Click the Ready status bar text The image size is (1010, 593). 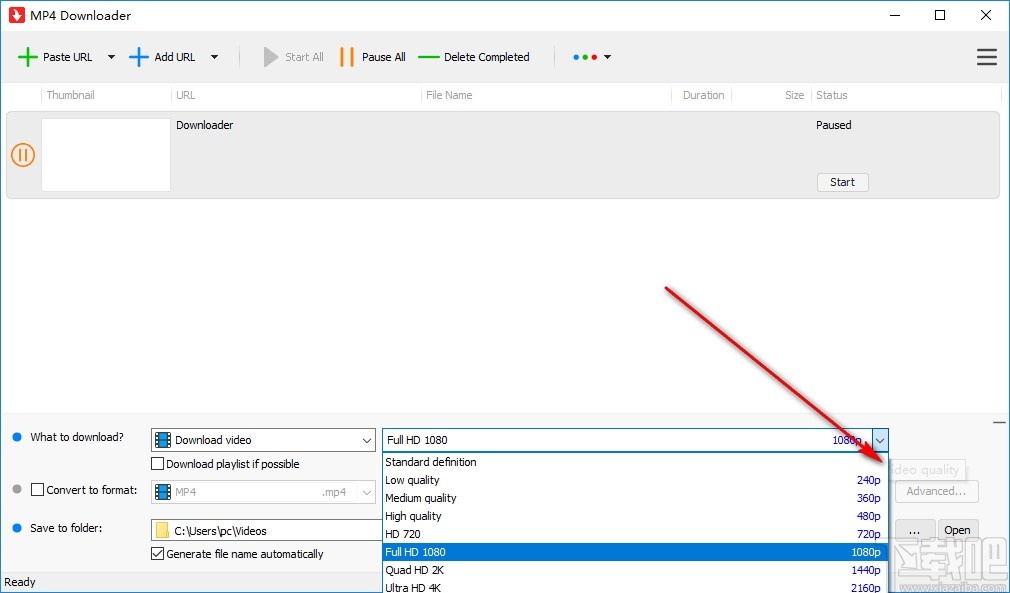point(20,582)
